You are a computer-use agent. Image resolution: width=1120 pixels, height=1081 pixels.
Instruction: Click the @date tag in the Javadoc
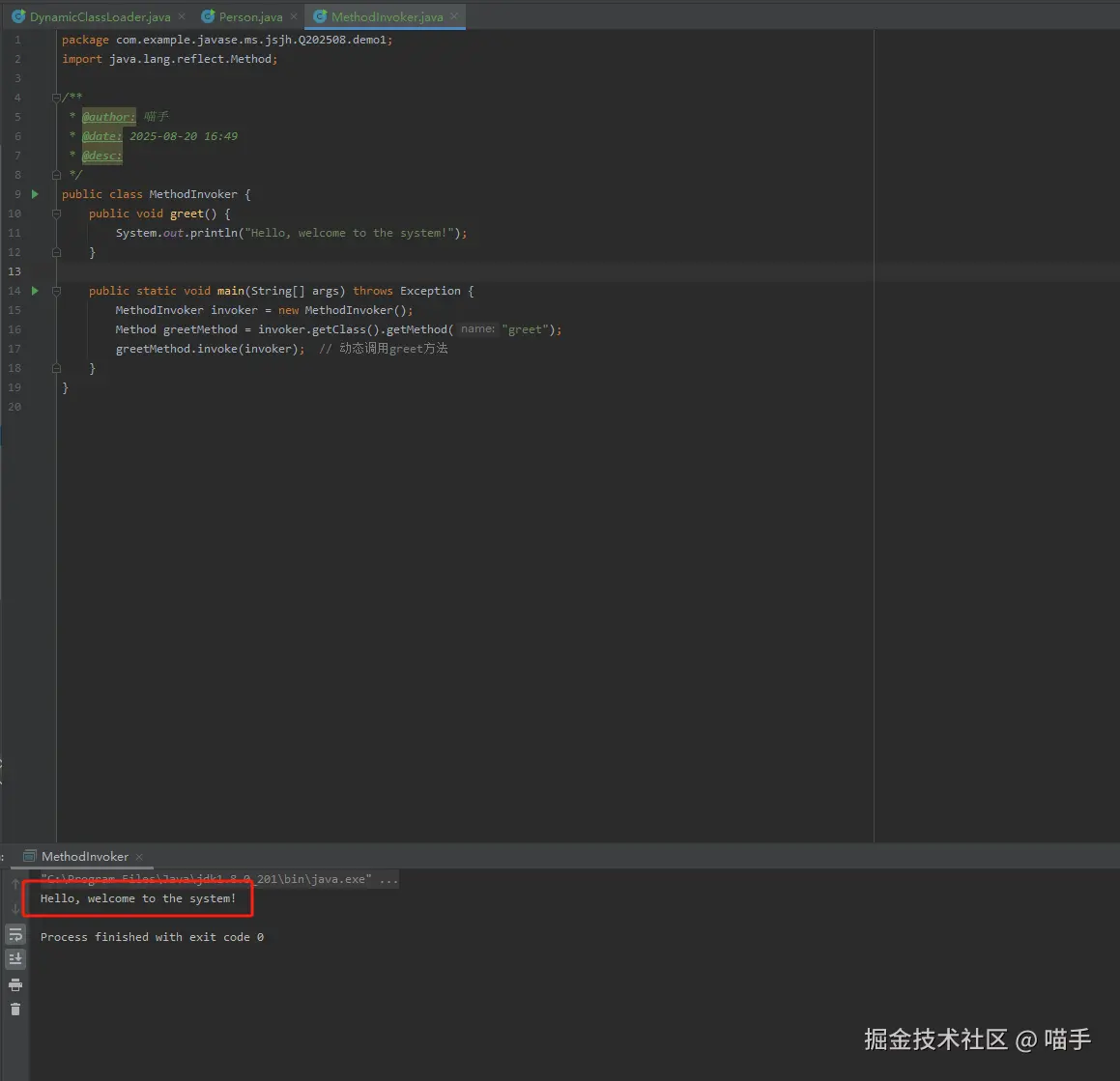(102, 136)
